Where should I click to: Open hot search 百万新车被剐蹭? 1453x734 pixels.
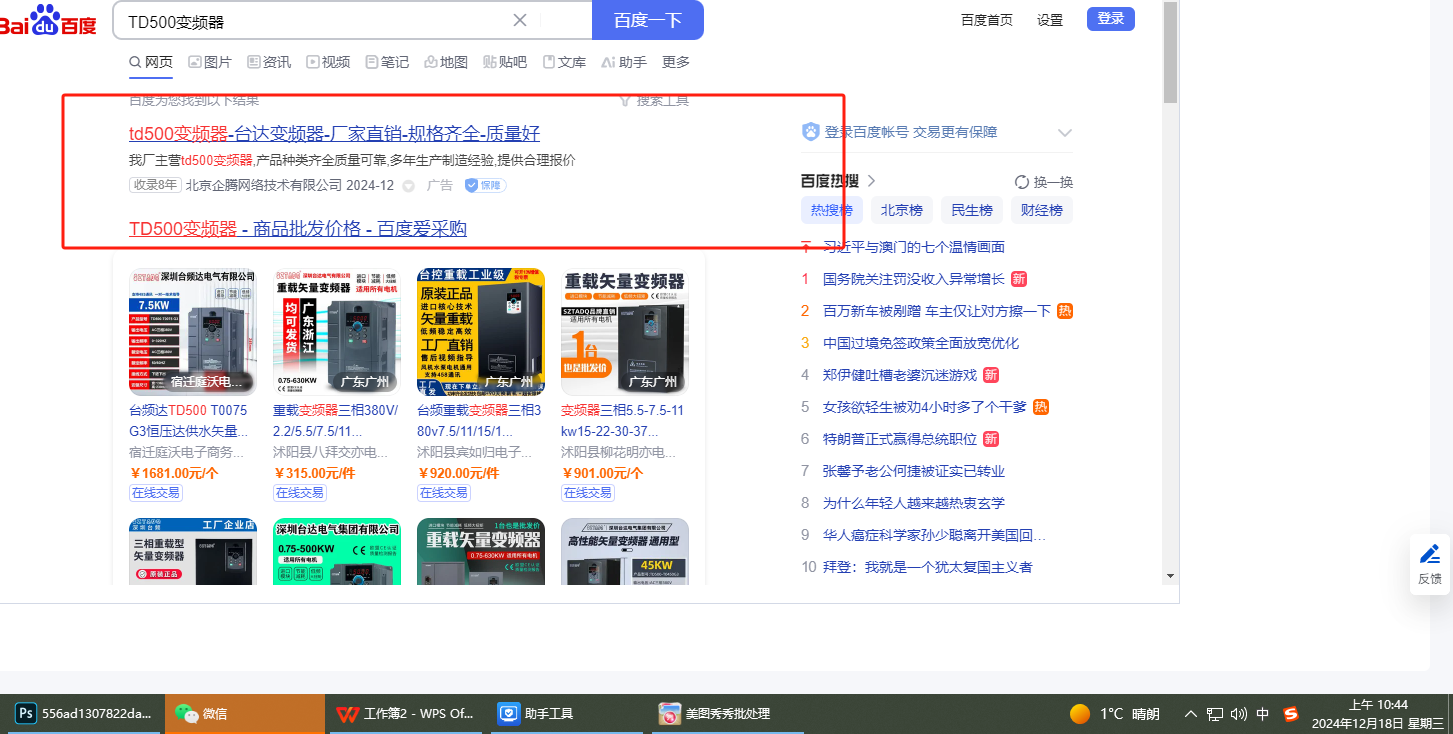click(937, 311)
